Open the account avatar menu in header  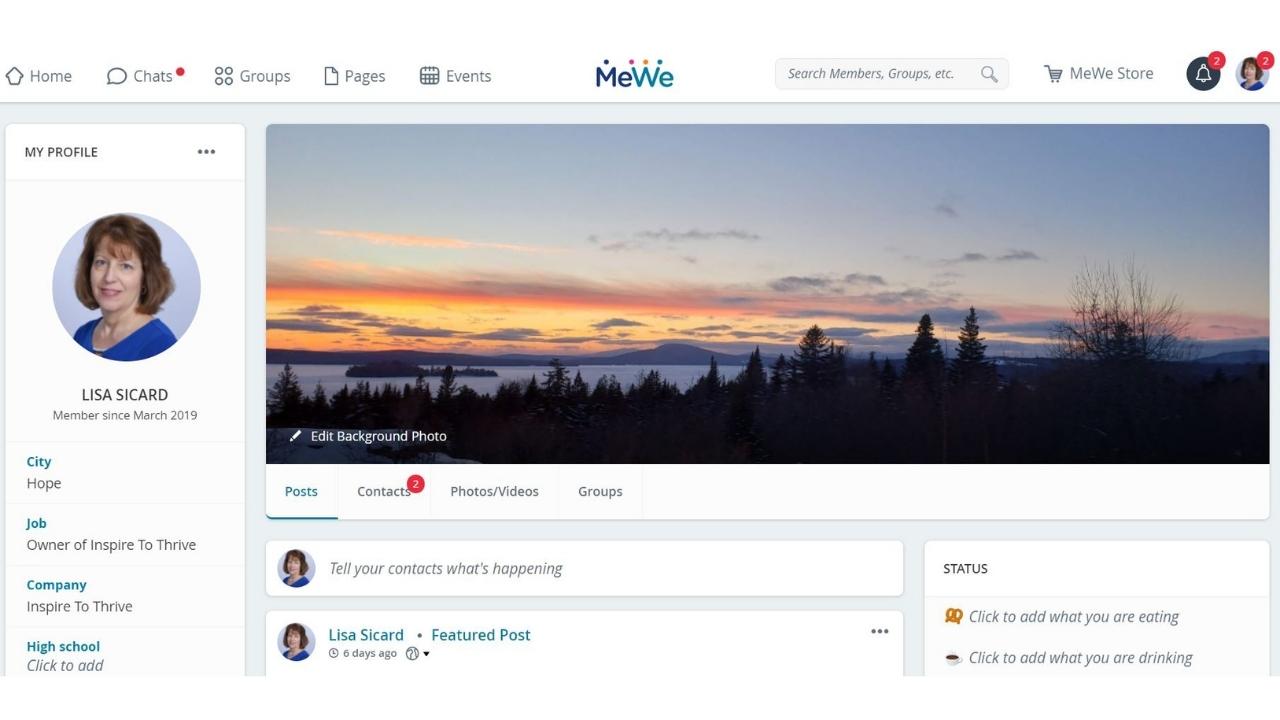(1252, 74)
